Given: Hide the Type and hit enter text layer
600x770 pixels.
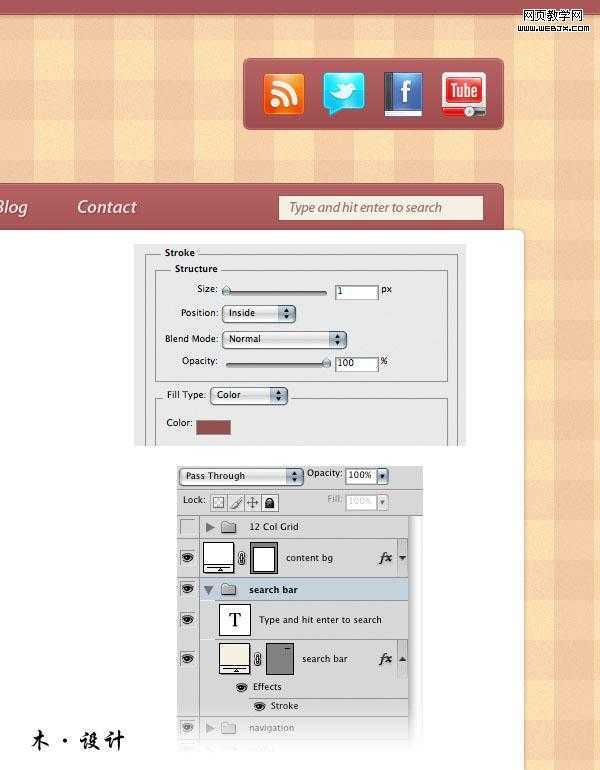Looking at the screenshot, I should [x=188, y=619].
